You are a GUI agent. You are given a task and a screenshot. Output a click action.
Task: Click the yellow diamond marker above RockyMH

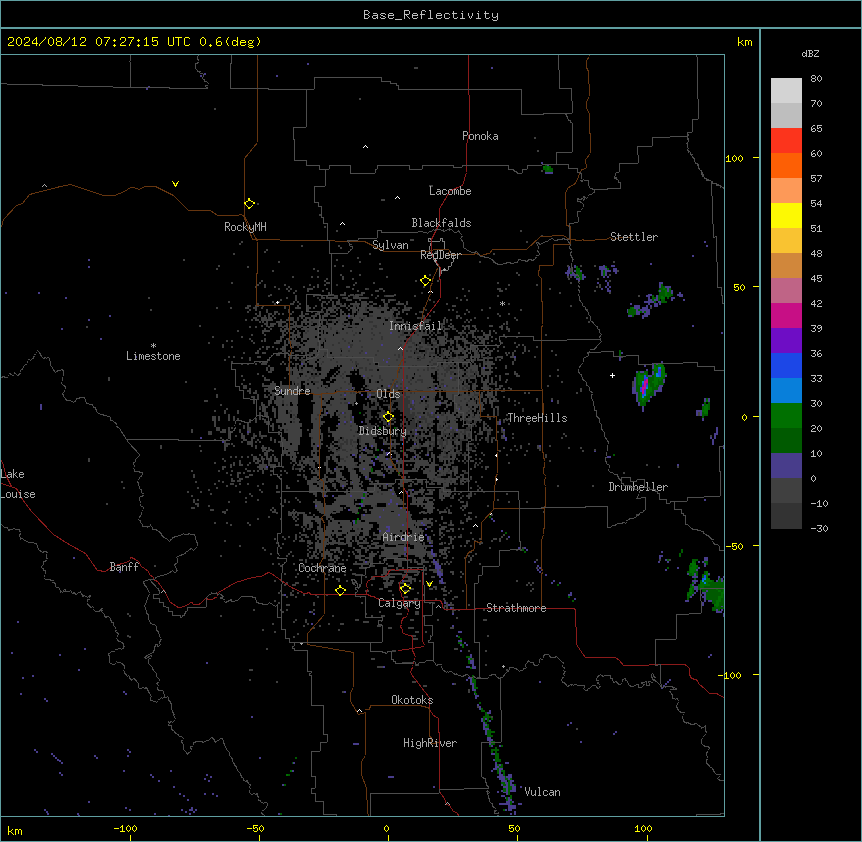pyautogui.click(x=250, y=204)
